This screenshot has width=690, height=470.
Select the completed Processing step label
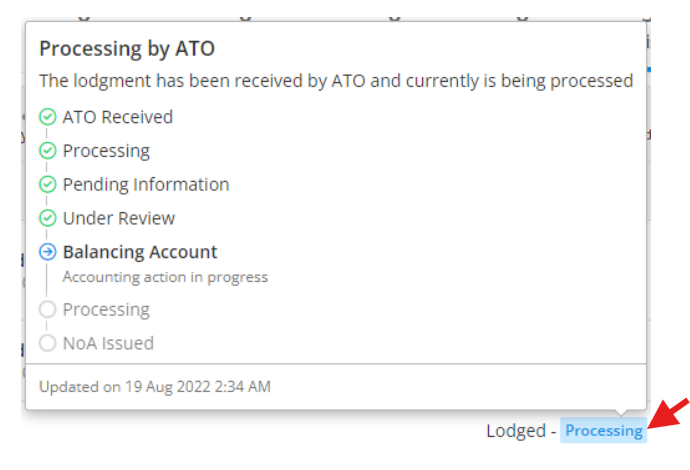106,151
